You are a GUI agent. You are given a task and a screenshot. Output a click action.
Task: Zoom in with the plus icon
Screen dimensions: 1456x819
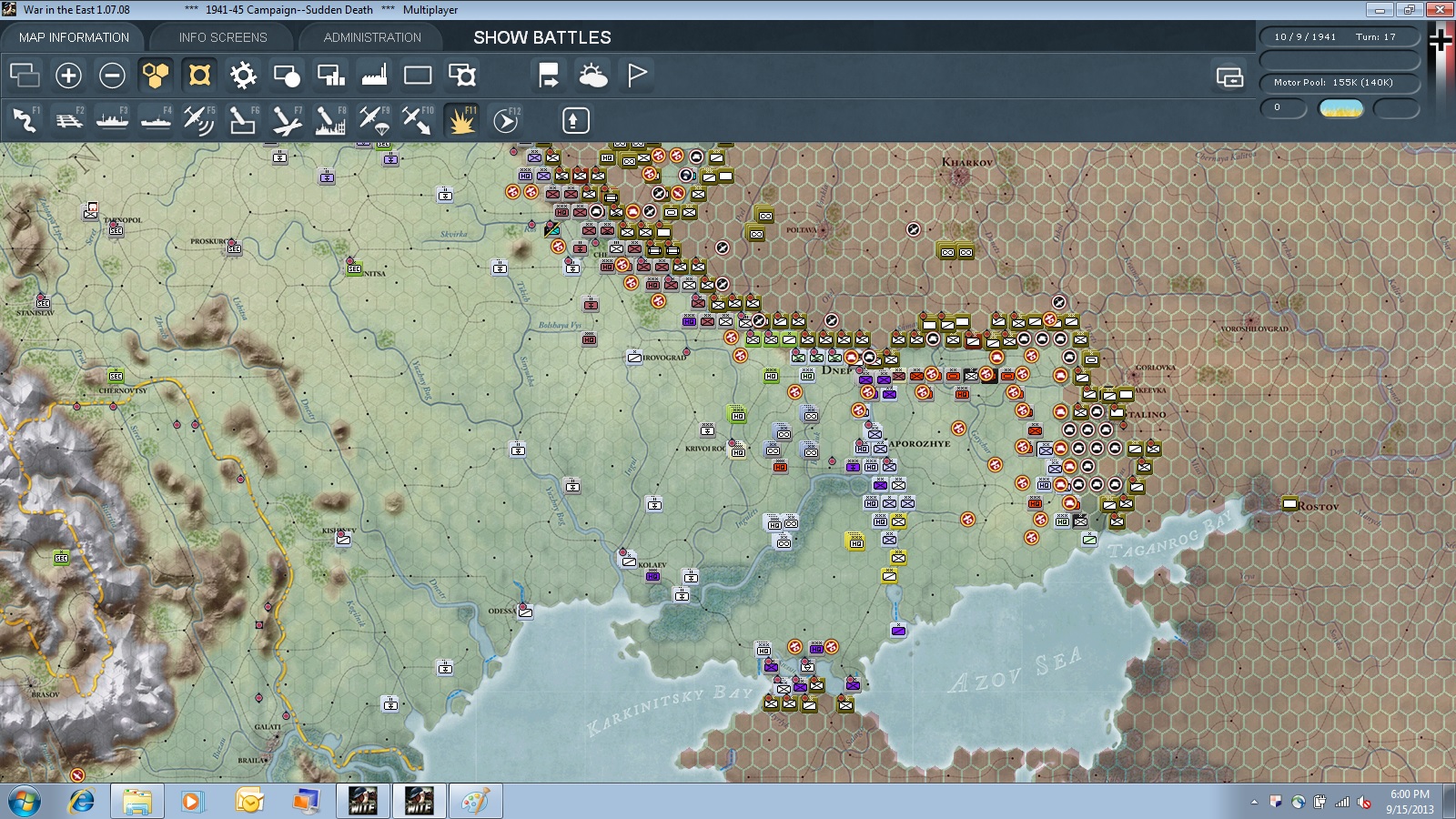[x=68, y=76]
